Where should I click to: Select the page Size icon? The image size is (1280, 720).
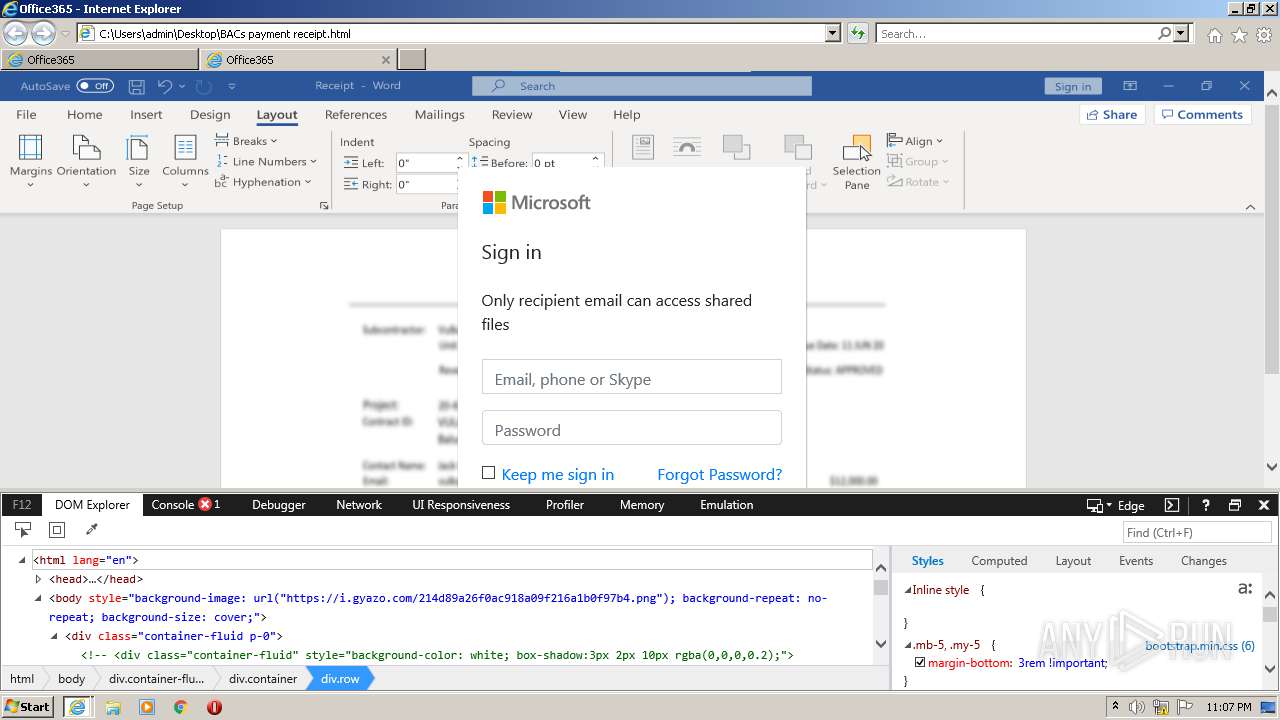click(x=138, y=148)
